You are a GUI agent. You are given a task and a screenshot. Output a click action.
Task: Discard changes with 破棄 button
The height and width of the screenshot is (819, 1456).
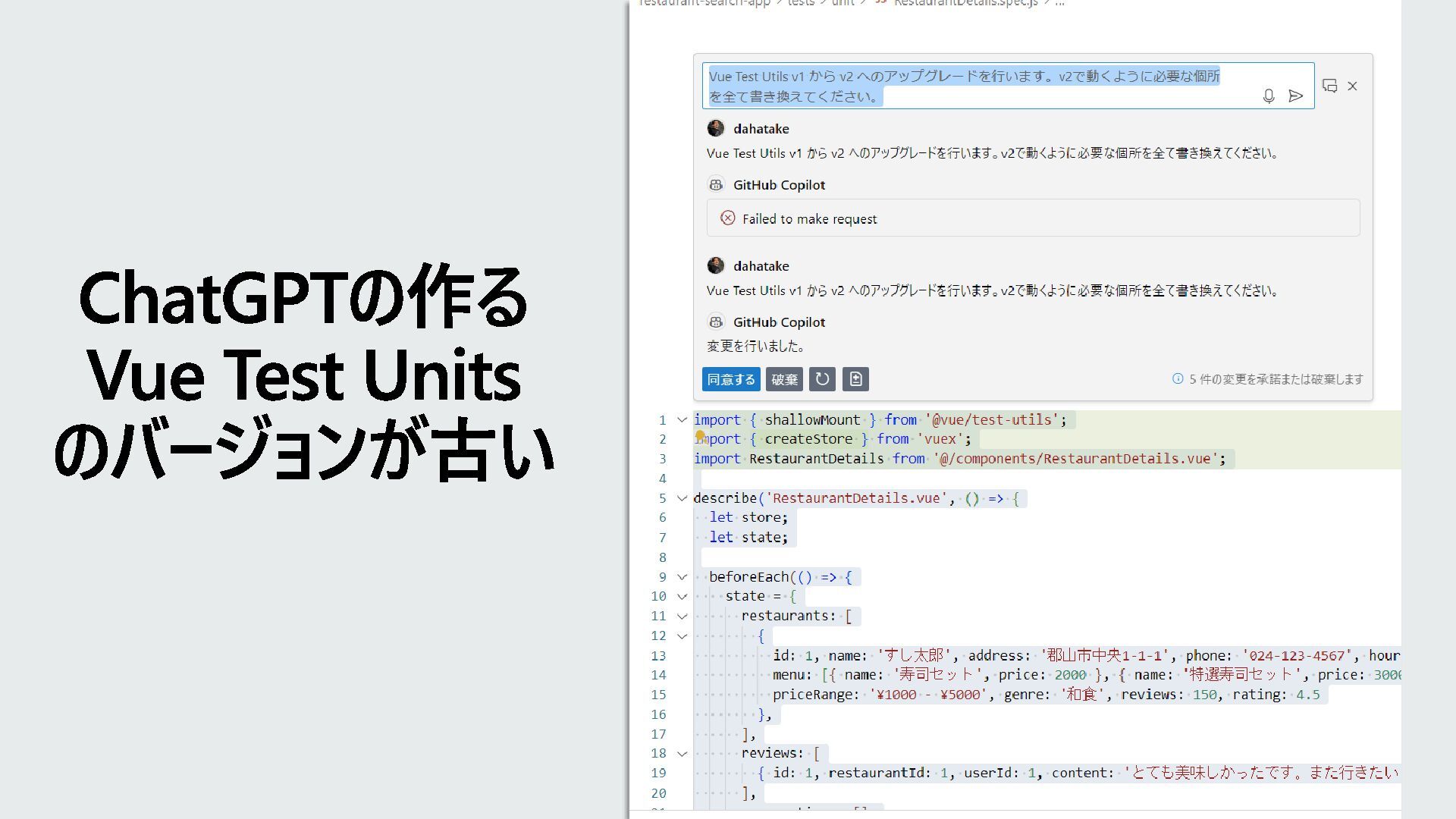[784, 379]
